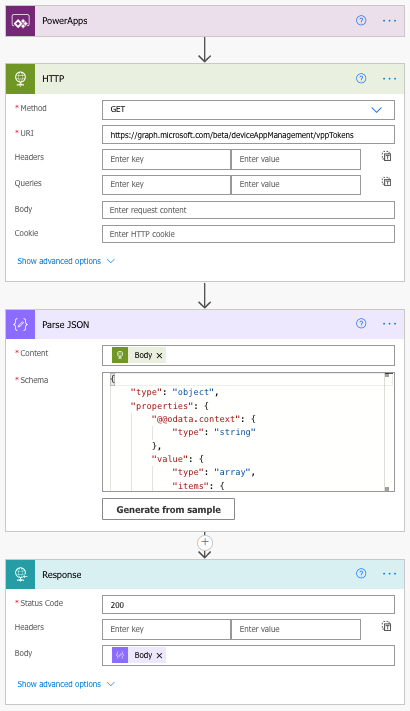Click the HTTP action help icon
Viewport: 410px width, 711px height.
click(x=361, y=78)
